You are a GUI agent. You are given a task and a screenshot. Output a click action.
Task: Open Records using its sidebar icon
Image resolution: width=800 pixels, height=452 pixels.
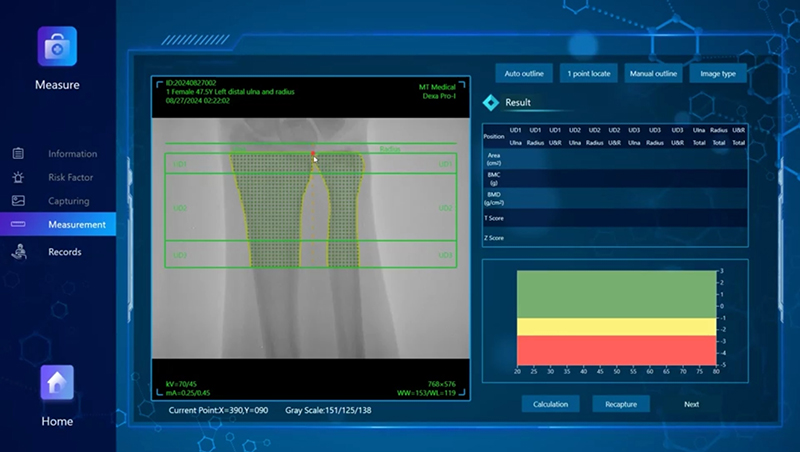(18, 252)
